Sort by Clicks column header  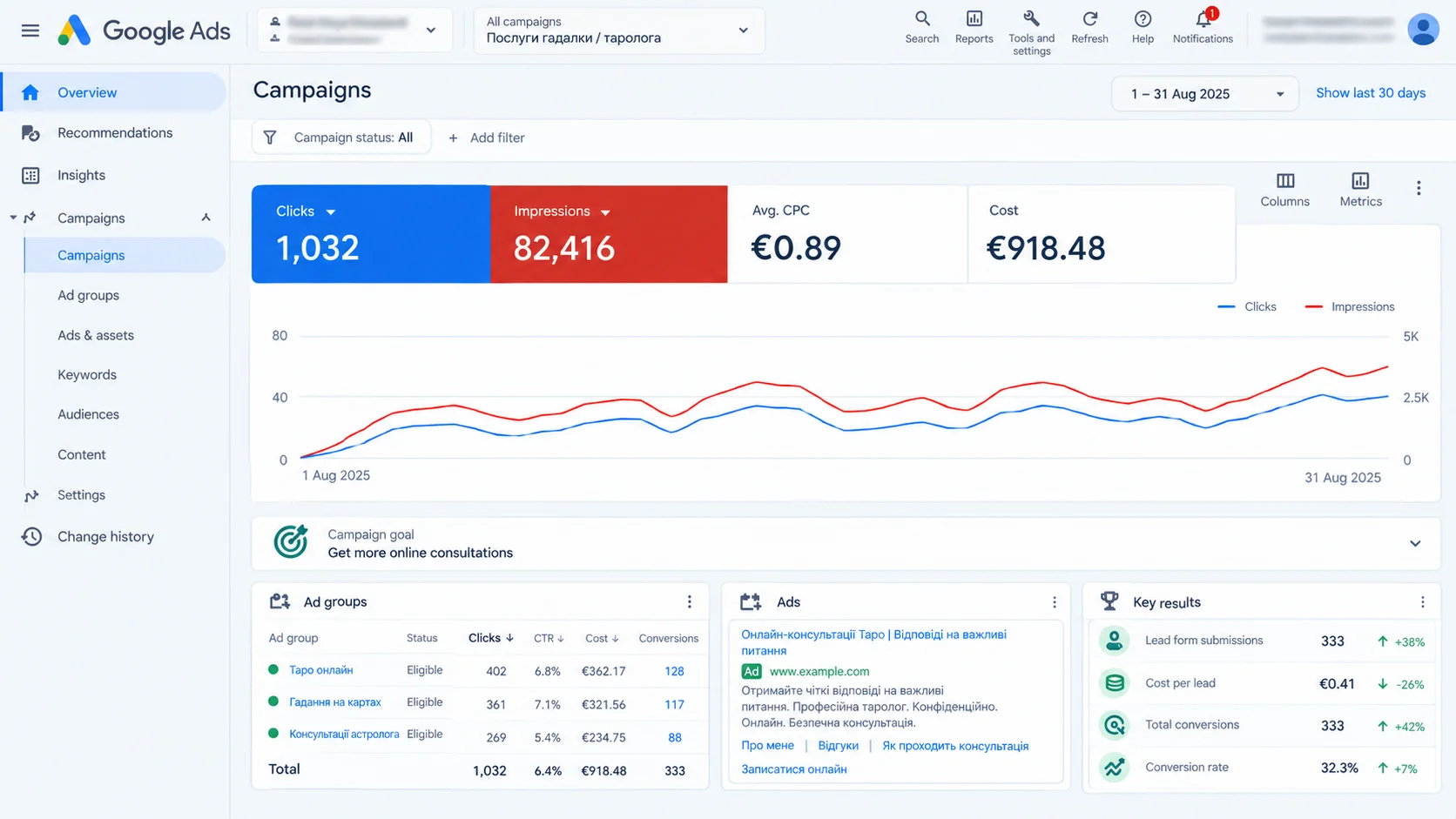coord(491,638)
